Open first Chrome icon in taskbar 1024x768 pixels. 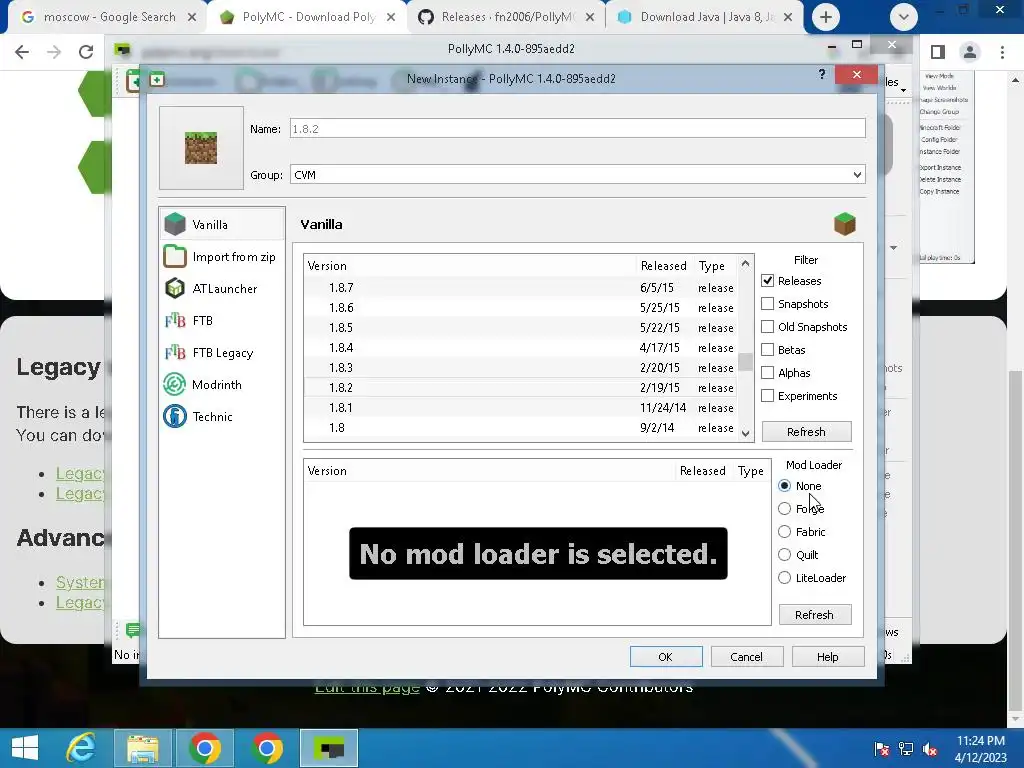click(x=205, y=748)
